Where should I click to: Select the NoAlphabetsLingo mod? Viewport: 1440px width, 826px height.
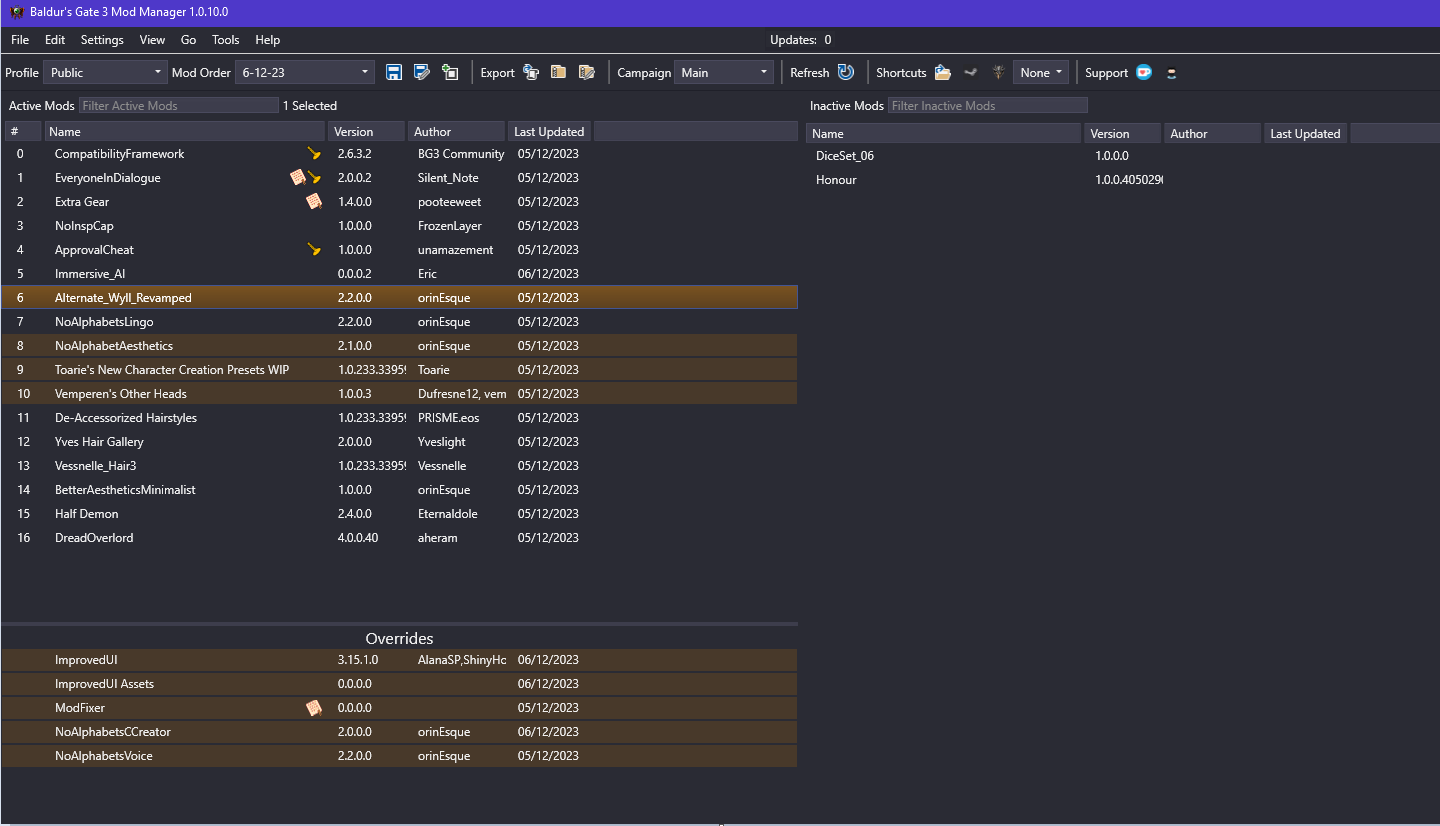pyautogui.click(x=400, y=322)
